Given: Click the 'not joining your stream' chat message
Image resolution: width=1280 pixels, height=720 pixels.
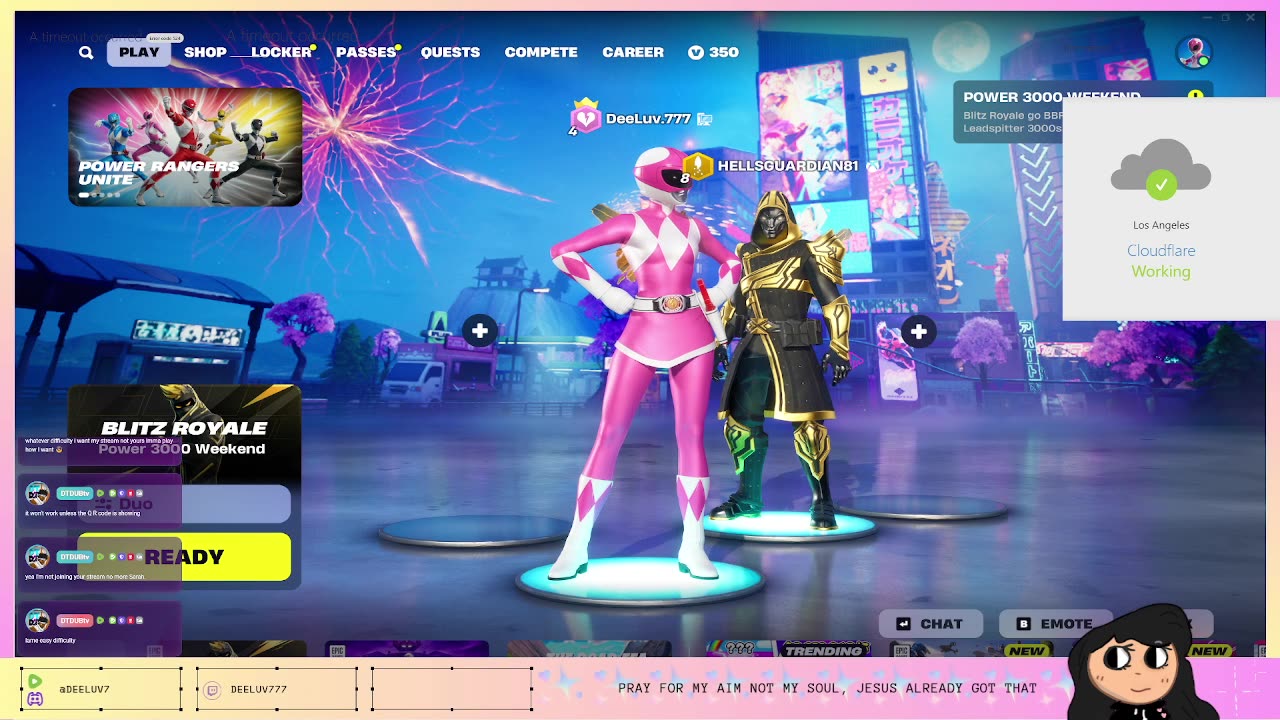Looking at the screenshot, I should [x=85, y=577].
